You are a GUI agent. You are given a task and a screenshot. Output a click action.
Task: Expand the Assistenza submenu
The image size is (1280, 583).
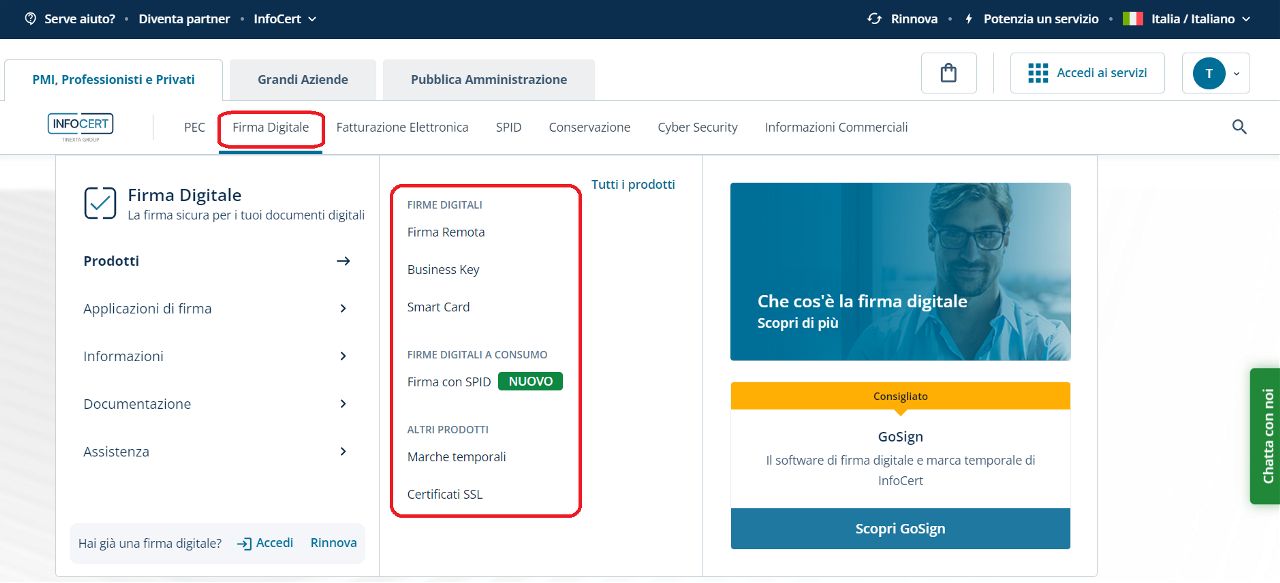tap(343, 452)
